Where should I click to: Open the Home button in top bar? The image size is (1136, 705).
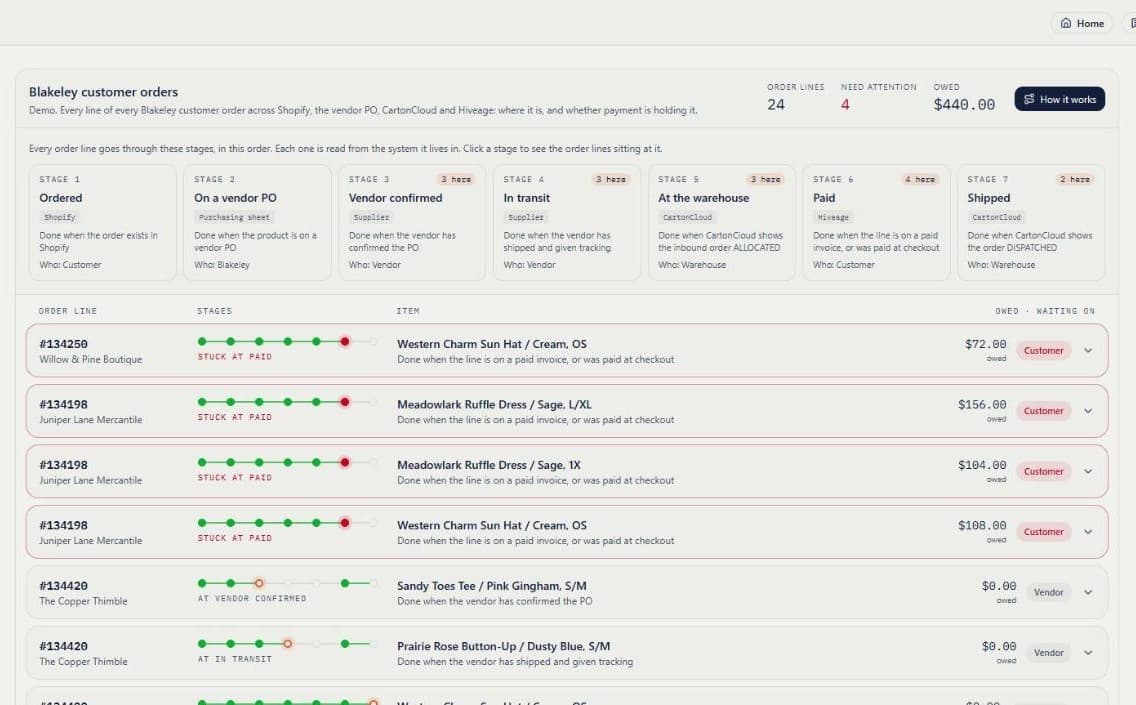[x=1082, y=23]
